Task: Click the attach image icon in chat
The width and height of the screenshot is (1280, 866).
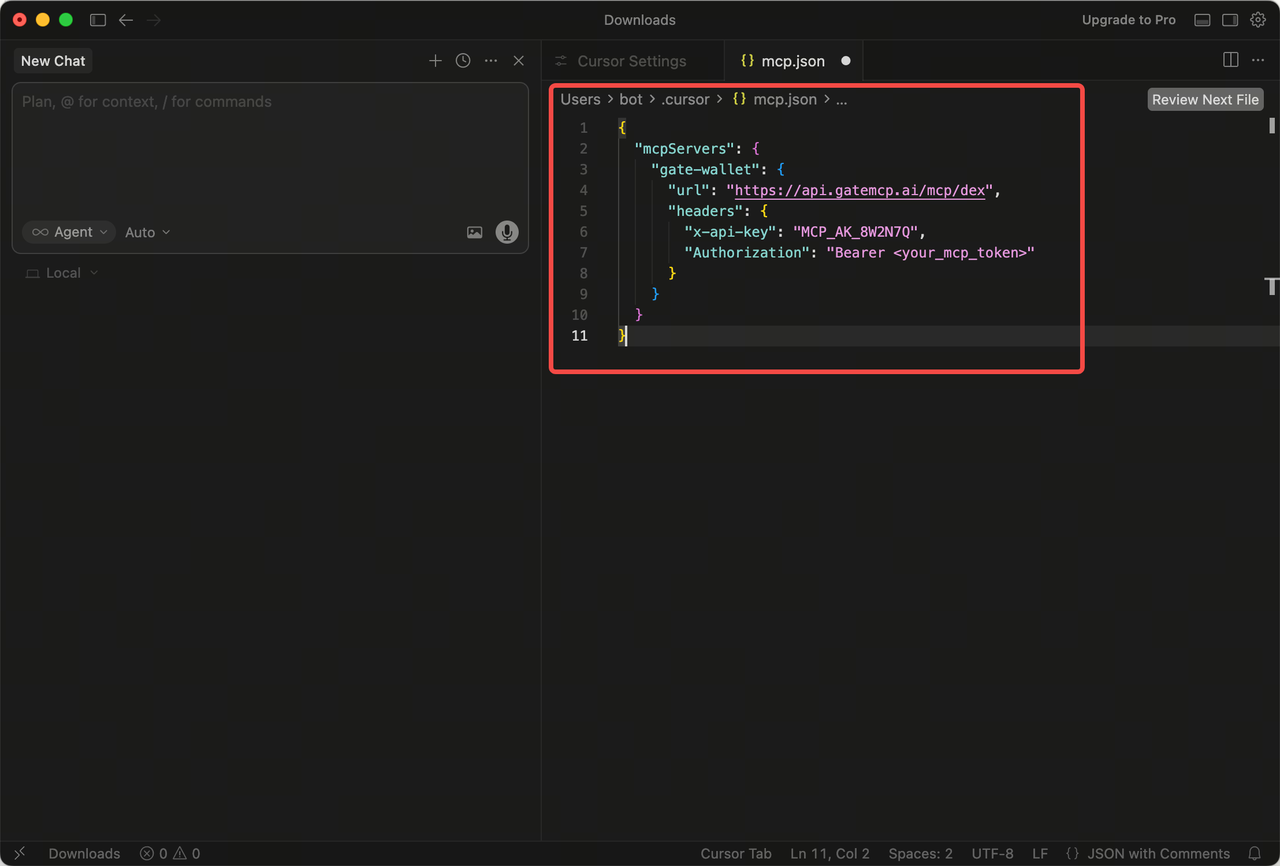Action: pos(475,232)
